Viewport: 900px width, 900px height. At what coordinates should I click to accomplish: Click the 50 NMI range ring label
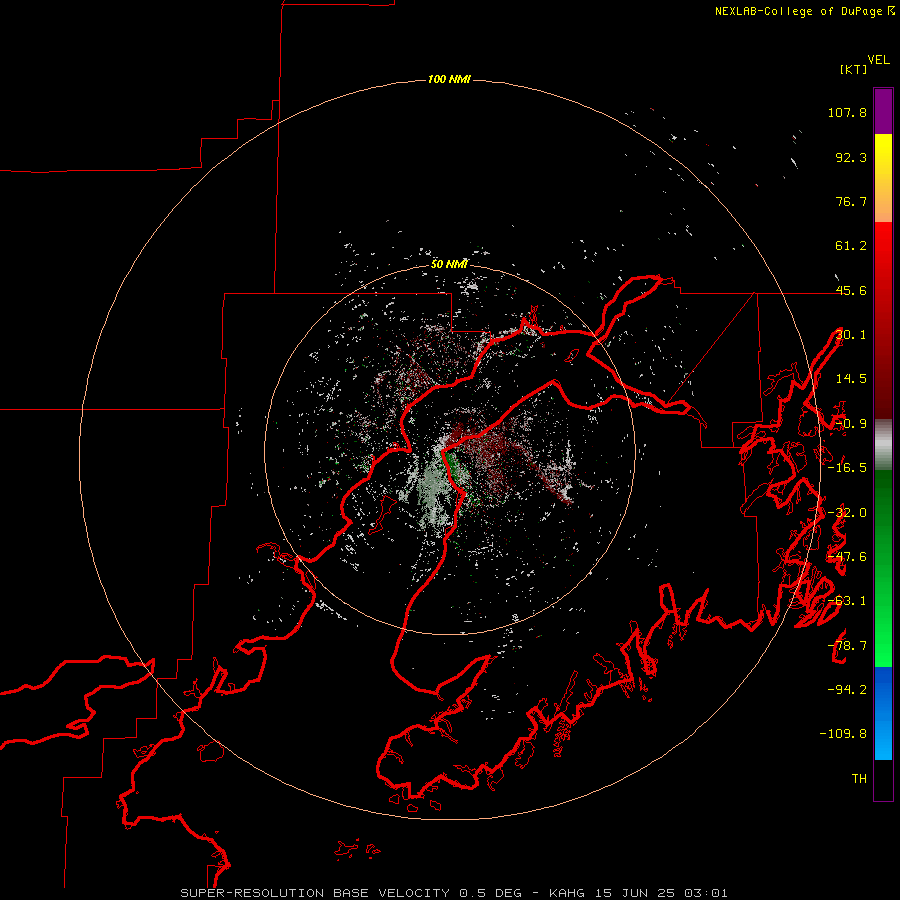tap(449, 264)
